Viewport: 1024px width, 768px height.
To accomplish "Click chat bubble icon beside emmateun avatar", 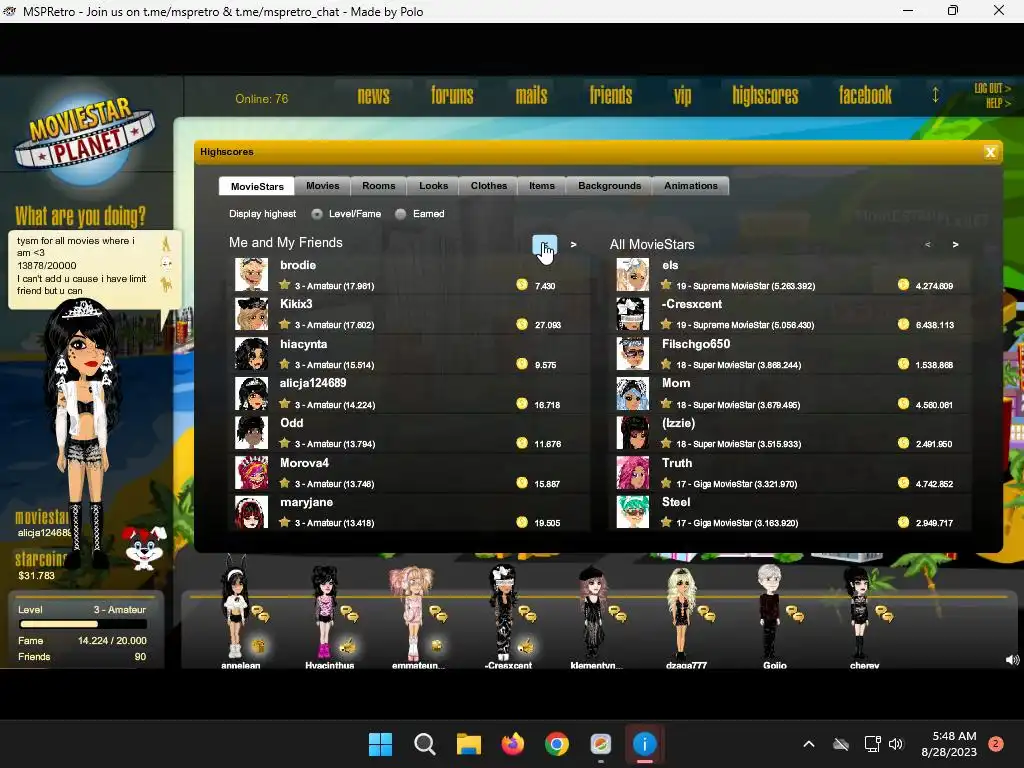I will click(x=438, y=614).
